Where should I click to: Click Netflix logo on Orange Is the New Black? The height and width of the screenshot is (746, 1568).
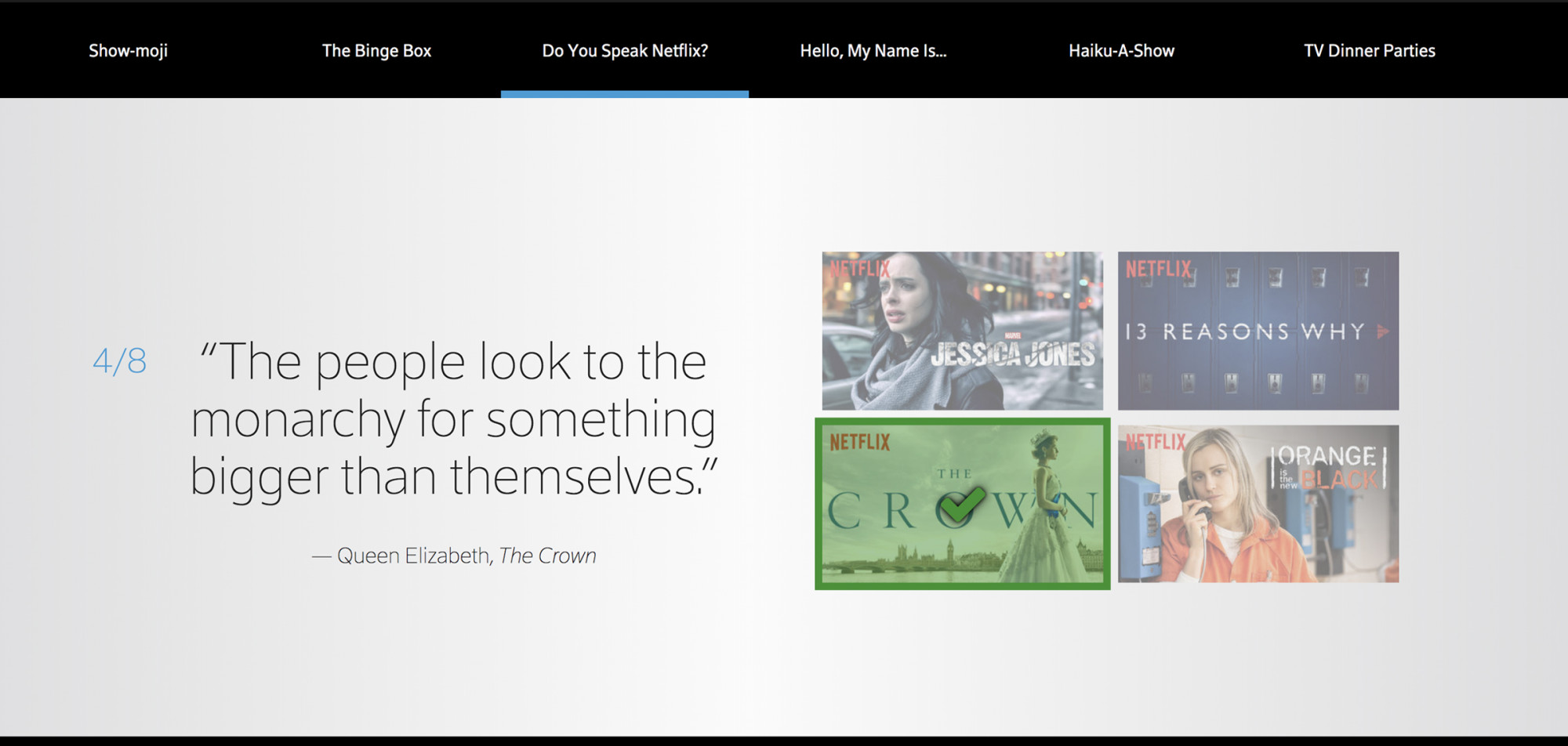(x=1156, y=443)
